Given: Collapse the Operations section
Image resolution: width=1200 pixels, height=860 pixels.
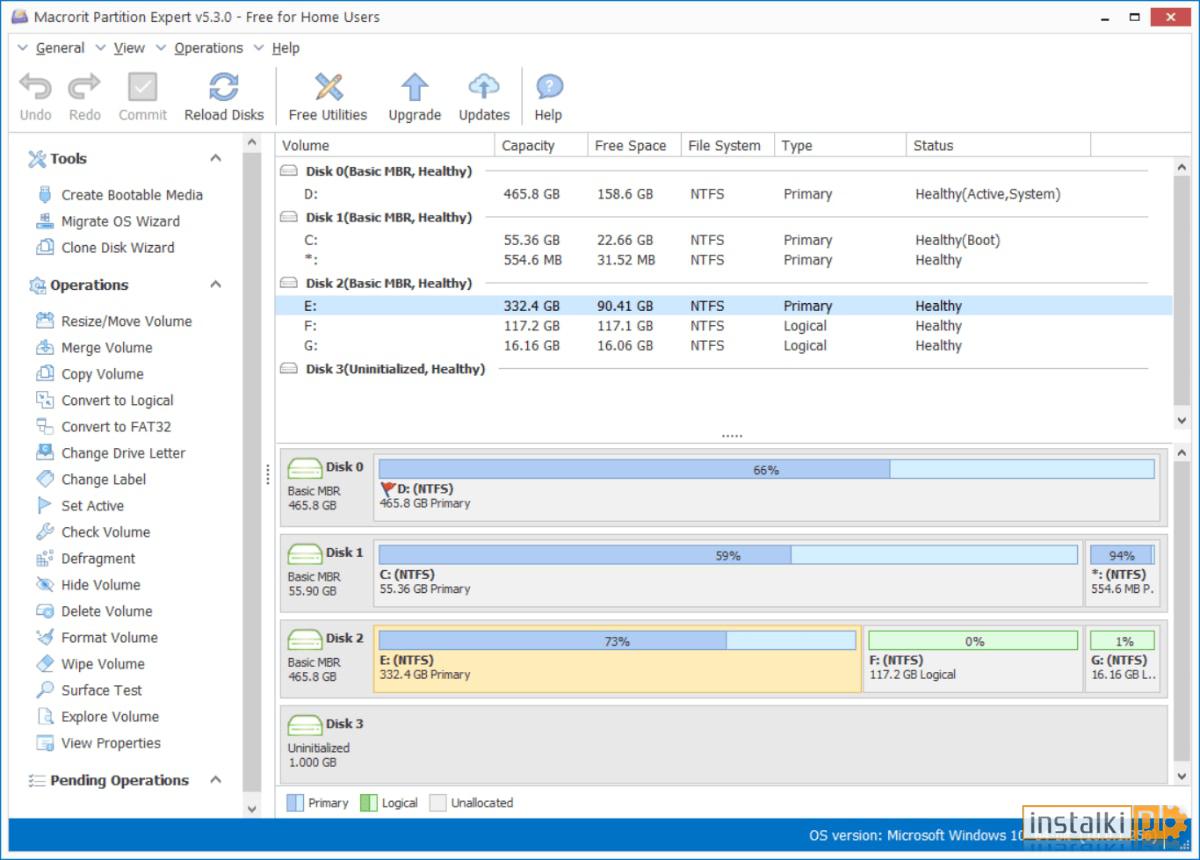Looking at the screenshot, I should (215, 285).
